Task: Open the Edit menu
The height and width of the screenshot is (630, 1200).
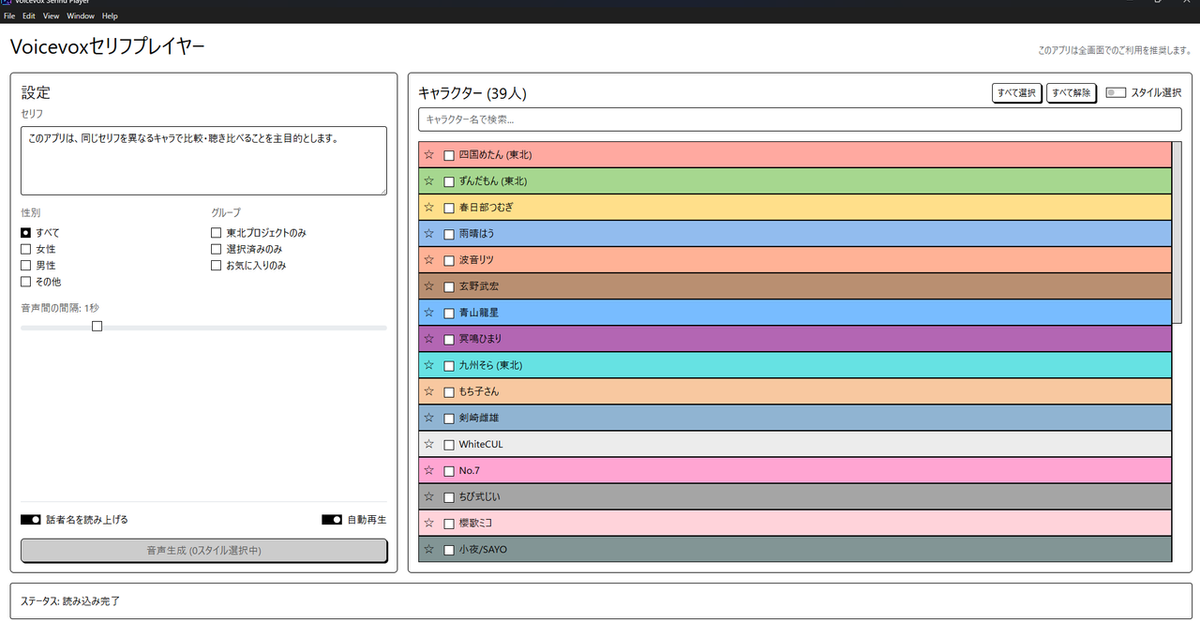Action: [x=29, y=16]
